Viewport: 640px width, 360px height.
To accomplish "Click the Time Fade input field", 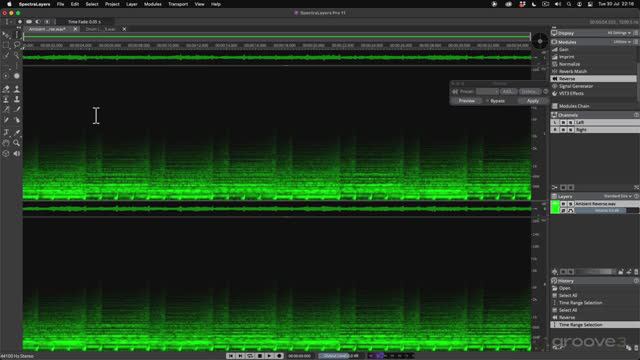I will click(84, 22).
